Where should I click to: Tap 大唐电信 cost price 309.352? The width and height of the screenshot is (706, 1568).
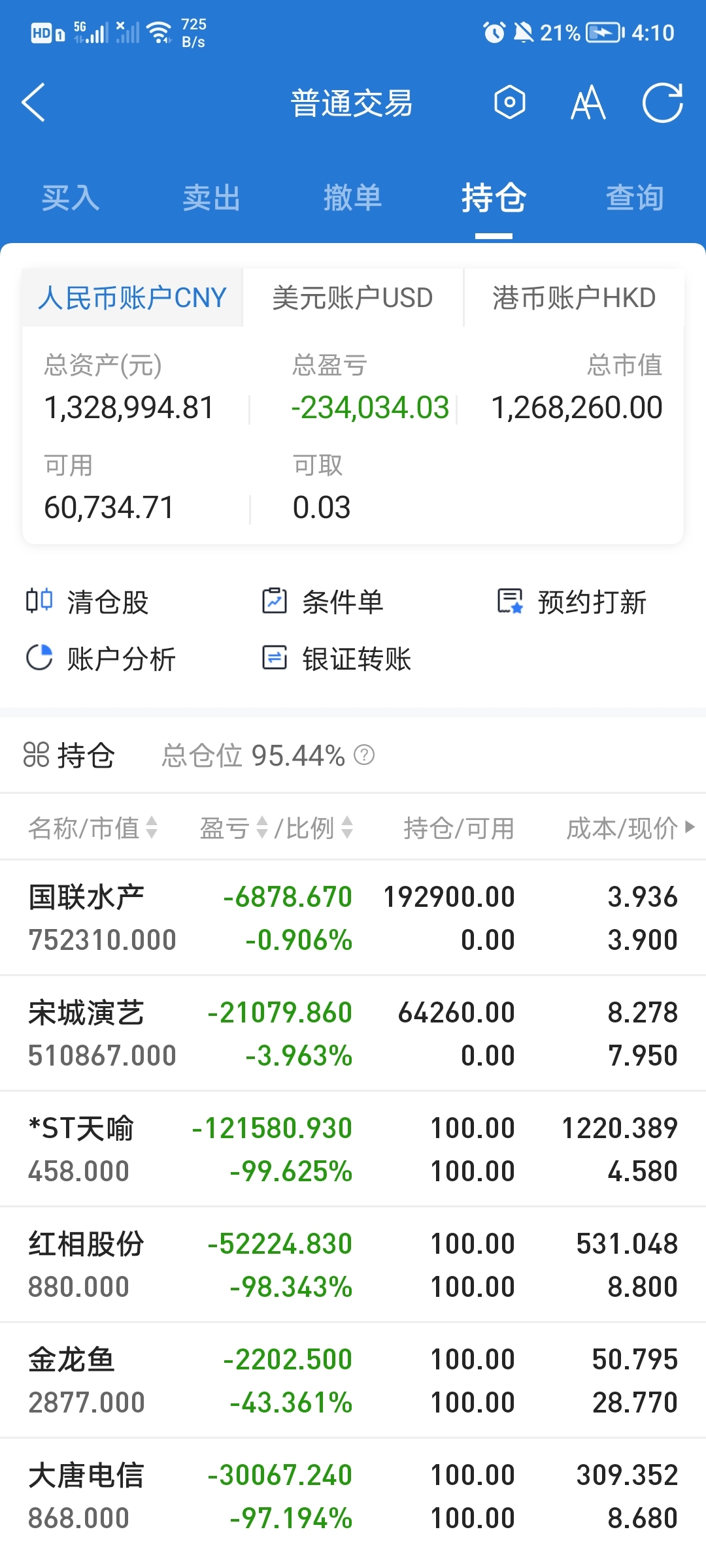[627, 1475]
